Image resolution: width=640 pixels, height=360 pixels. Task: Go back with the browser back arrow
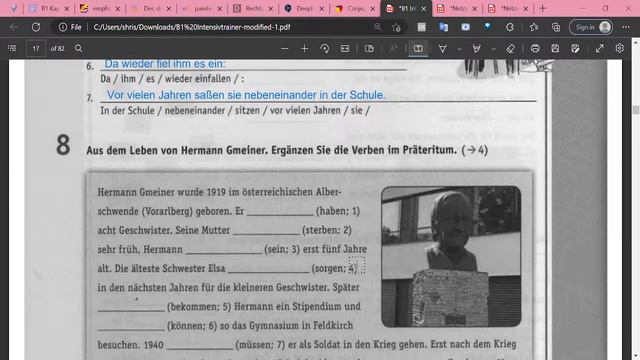coord(14,27)
